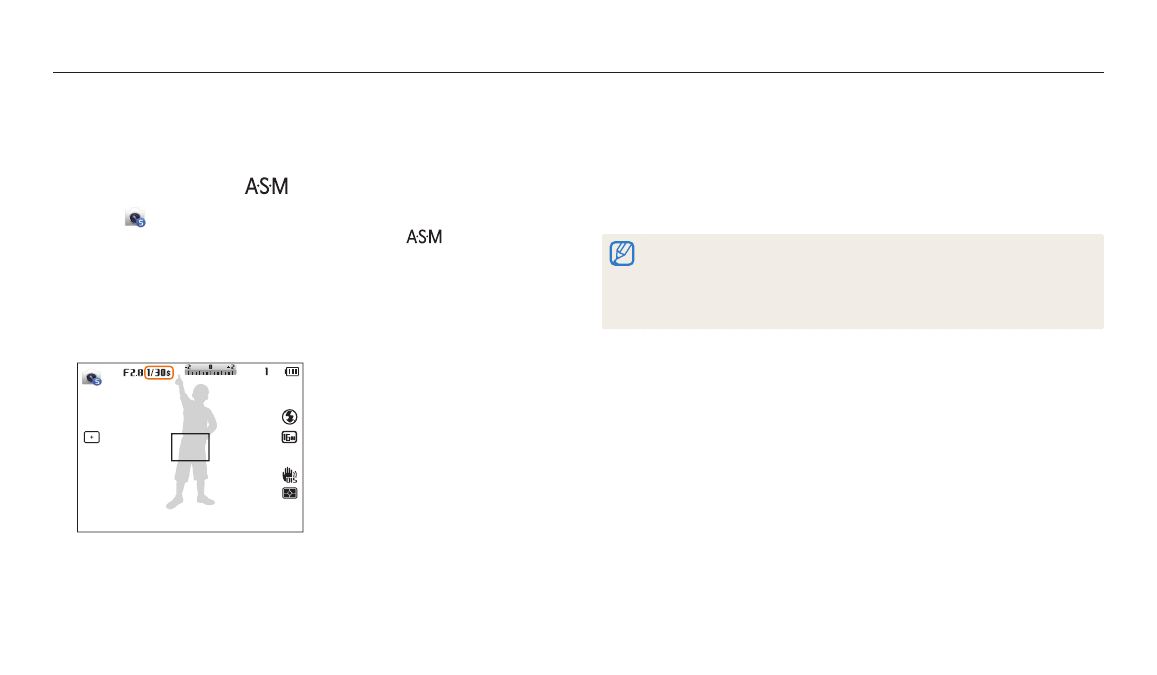This screenshot has width=1157, height=675.
Task: Click the remaining shots counter showing 1
Action: [x=267, y=372]
